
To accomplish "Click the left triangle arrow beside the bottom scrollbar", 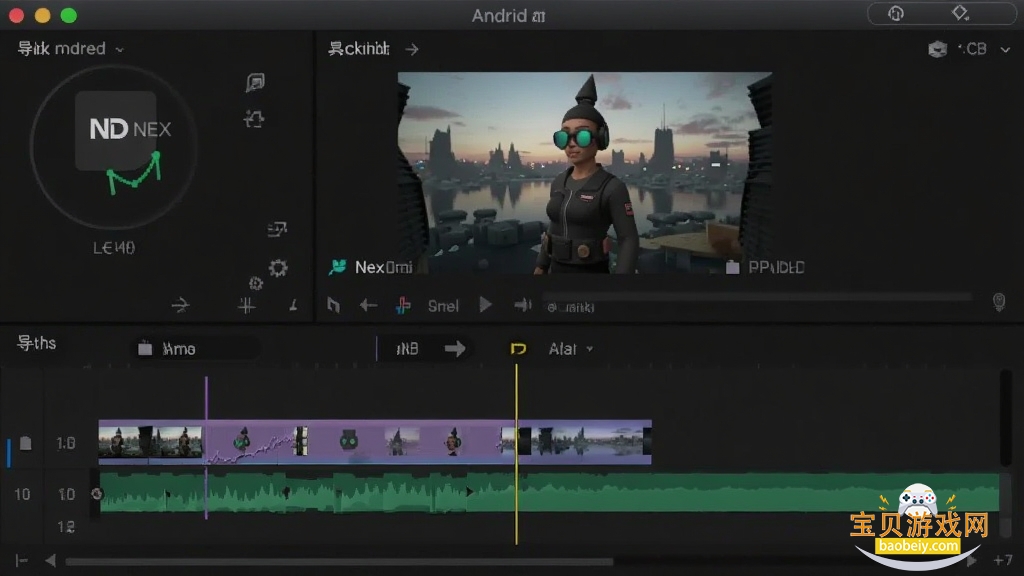I will click(x=50, y=560).
